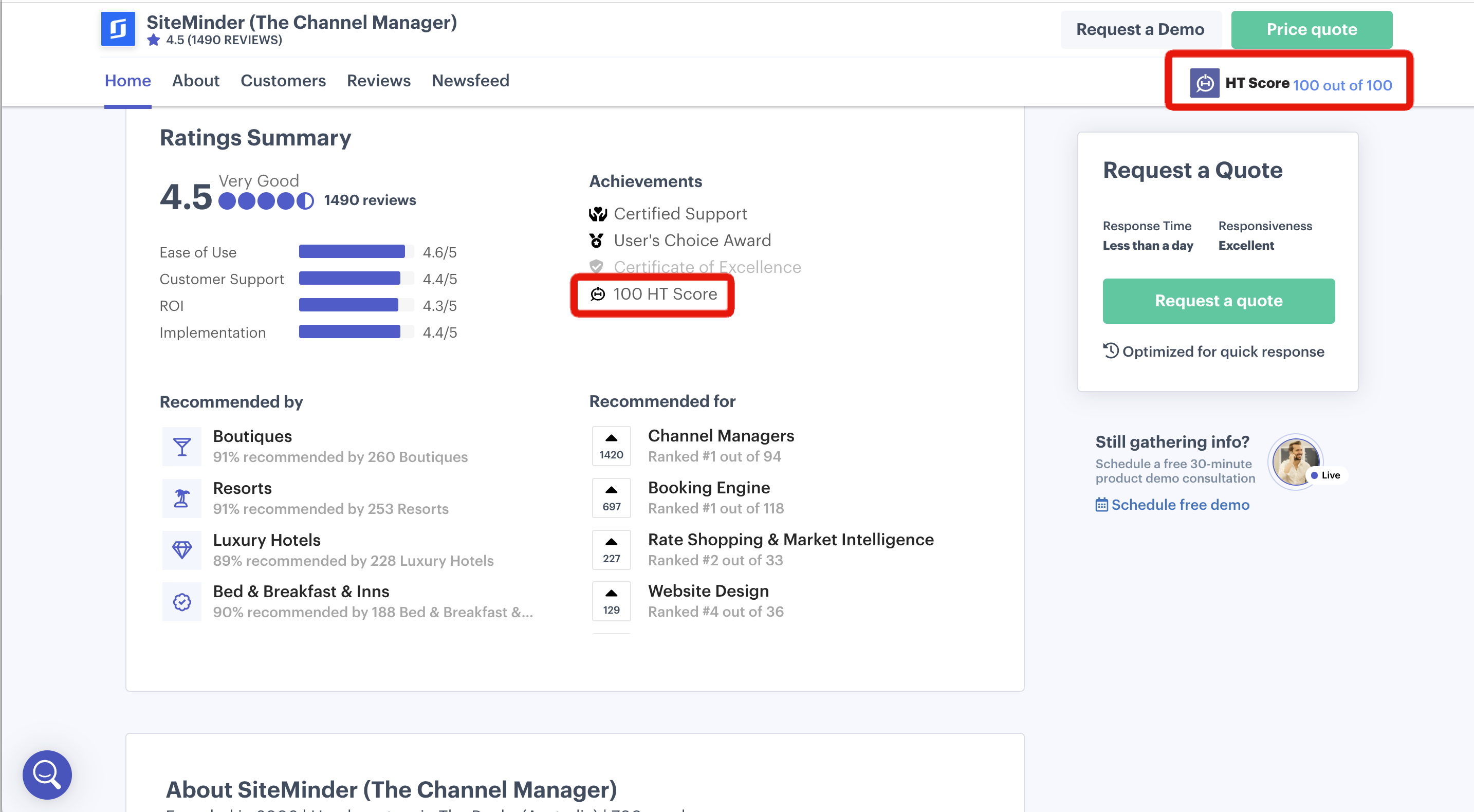The image size is (1474, 812).
Task: Click the Boutiques cocktail glass icon
Action: pos(182,446)
